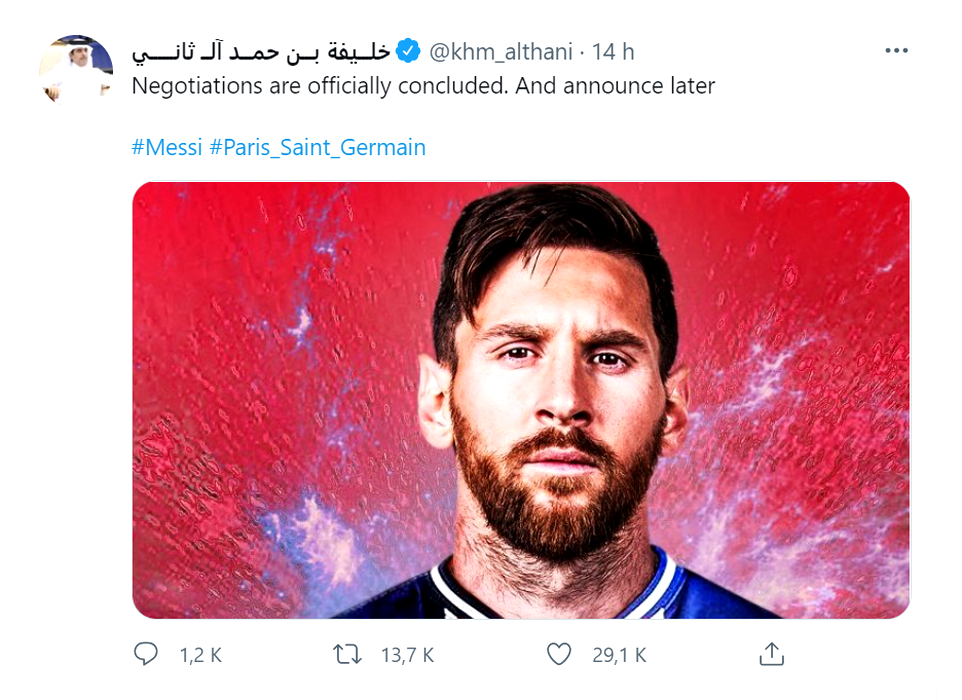Open the @khm_althani handle link
Image resolution: width=962 pixels, height=700 pixels.
tap(502, 52)
